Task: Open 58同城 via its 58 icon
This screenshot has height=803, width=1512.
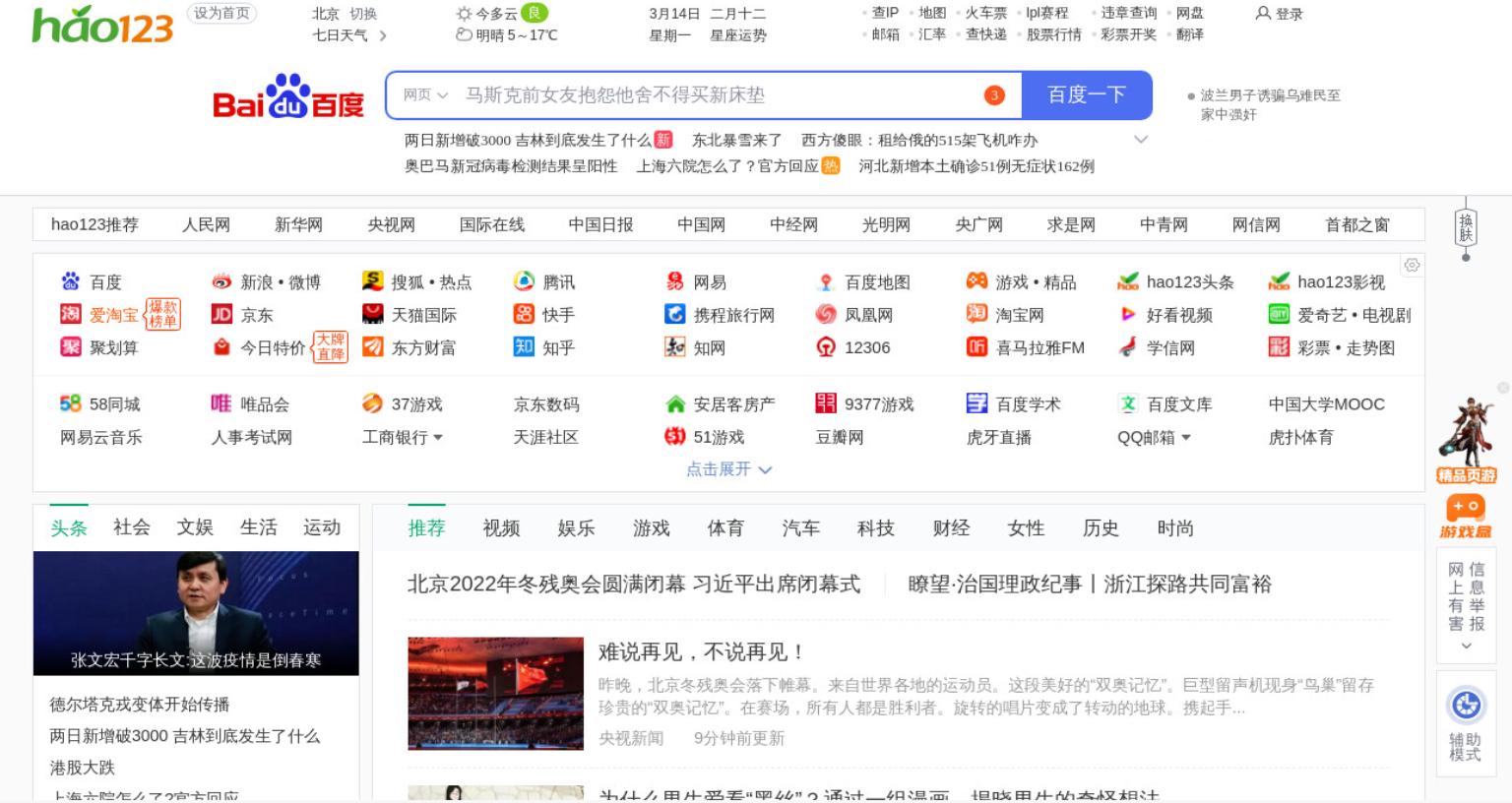Action: click(x=70, y=403)
